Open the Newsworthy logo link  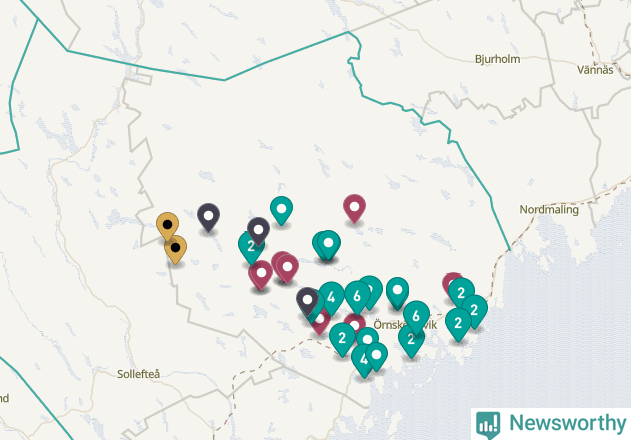[551, 424]
